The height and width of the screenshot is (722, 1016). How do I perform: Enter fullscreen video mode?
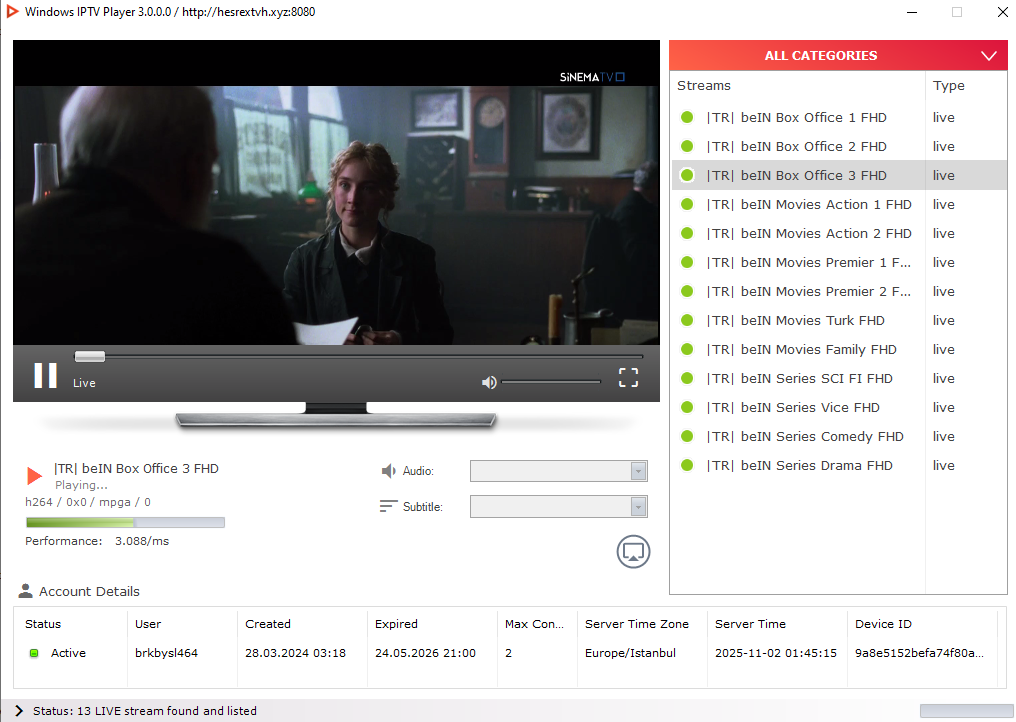click(628, 377)
